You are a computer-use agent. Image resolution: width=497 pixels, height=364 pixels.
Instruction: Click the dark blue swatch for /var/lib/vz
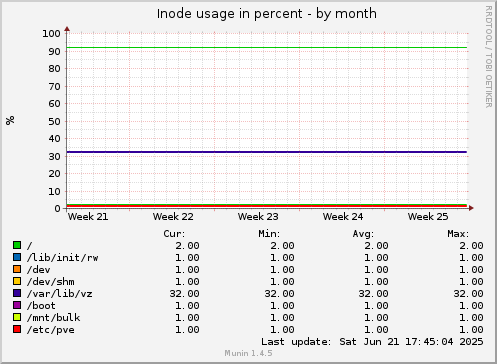click(x=17, y=293)
